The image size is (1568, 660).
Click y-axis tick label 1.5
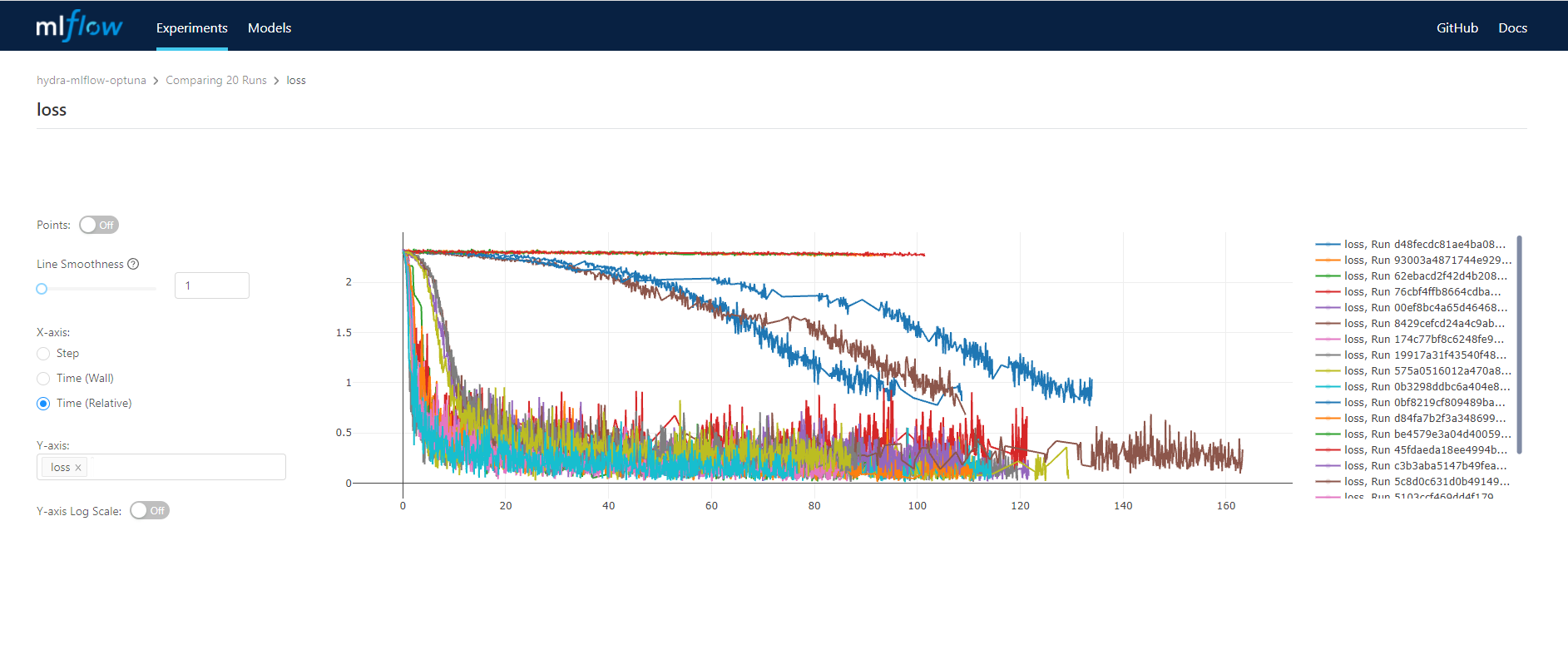pyautogui.click(x=344, y=333)
